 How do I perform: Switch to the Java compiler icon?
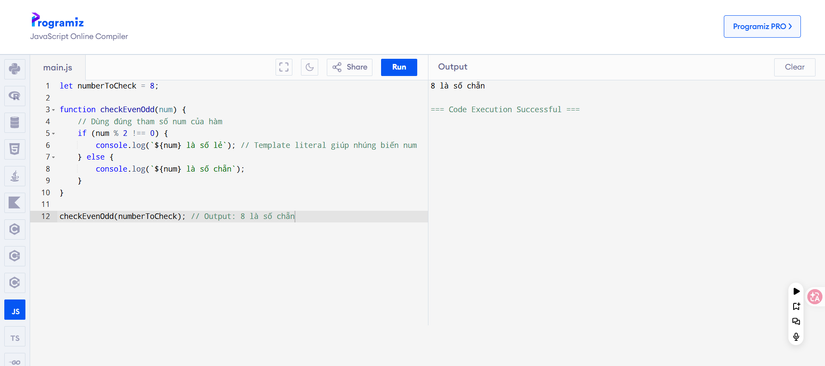(x=15, y=176)
